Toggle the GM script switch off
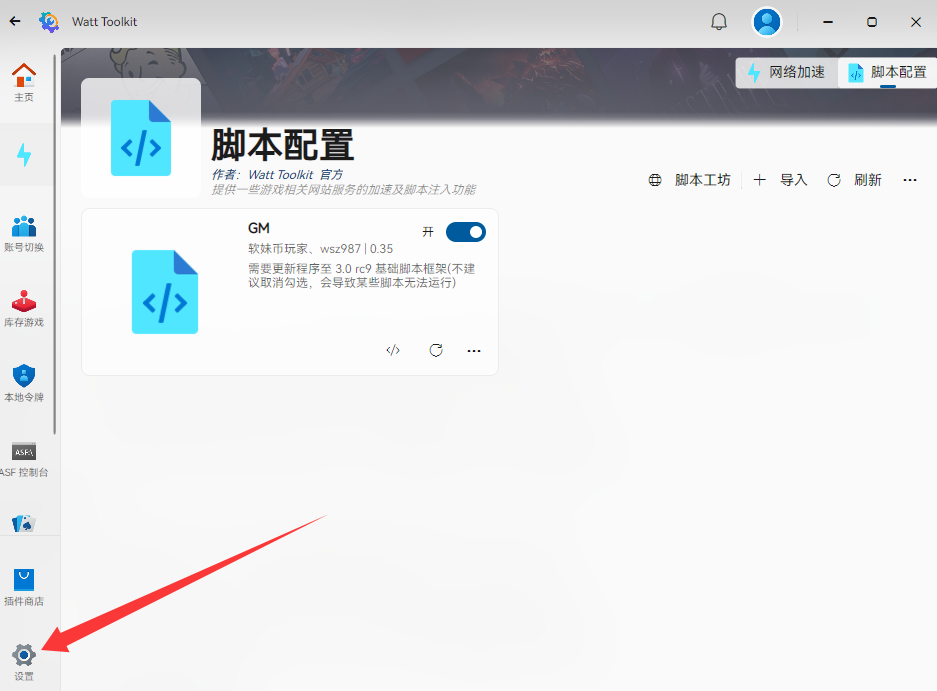Viewport: 937px width, 691px height. coord(466,232)
